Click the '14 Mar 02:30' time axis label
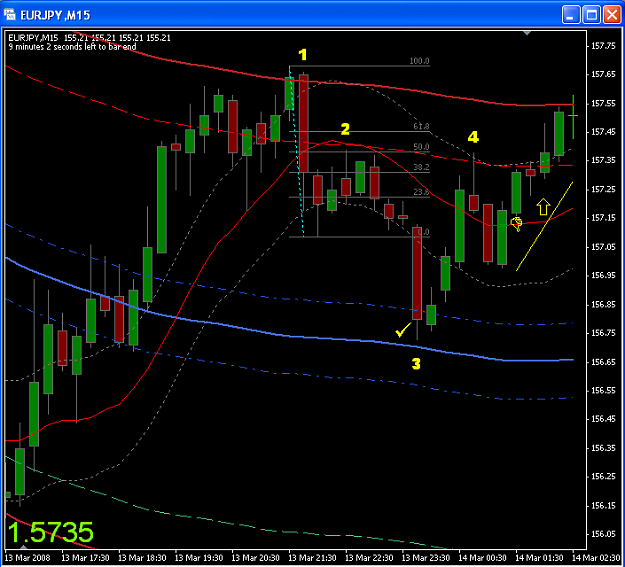 597,557
